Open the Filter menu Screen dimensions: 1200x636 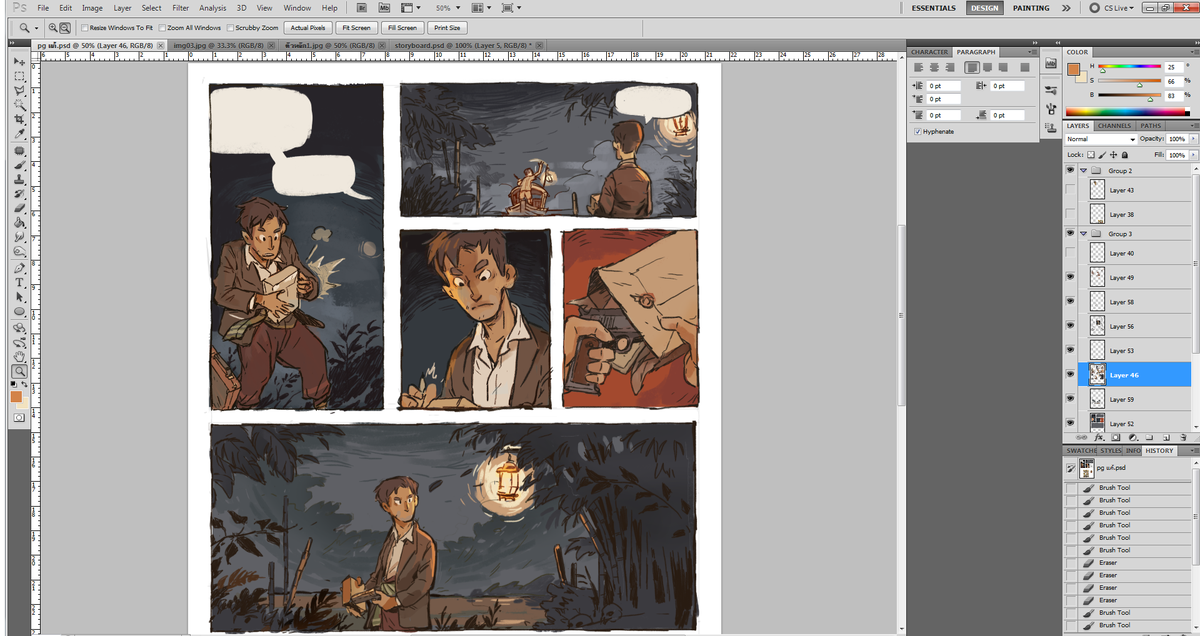pos(180,8)
